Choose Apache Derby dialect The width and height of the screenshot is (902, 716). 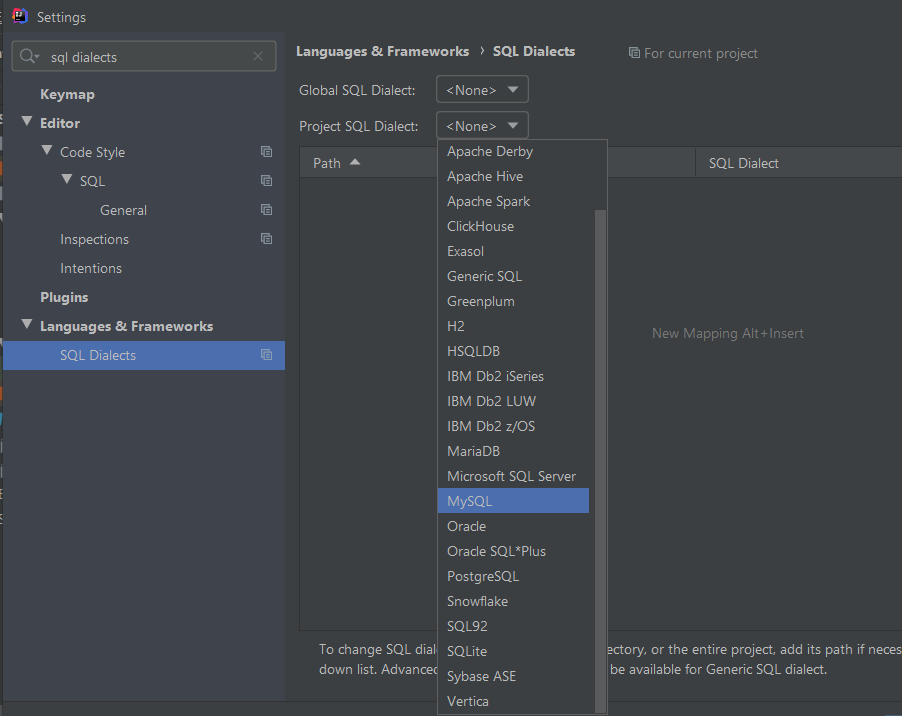coord(513,151)
